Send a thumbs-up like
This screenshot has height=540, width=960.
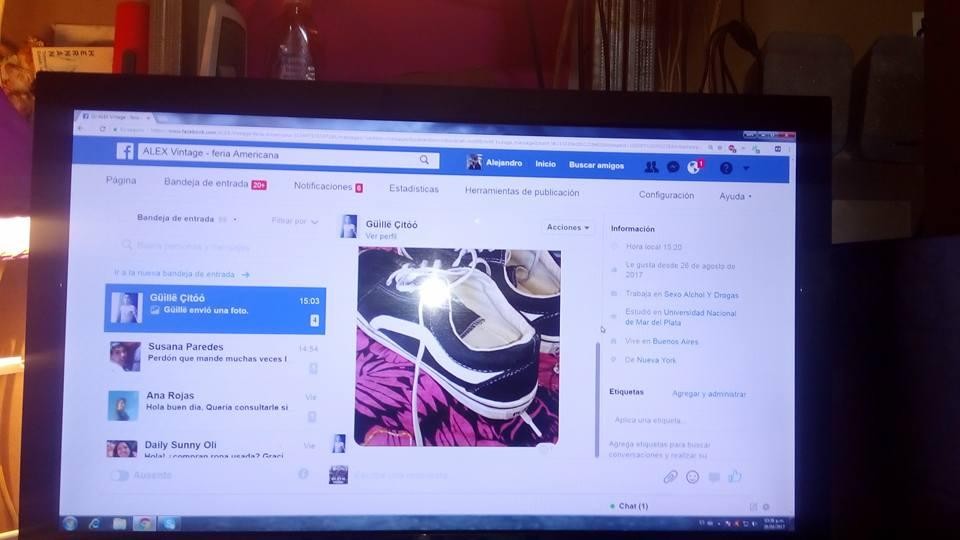point(735,477)
